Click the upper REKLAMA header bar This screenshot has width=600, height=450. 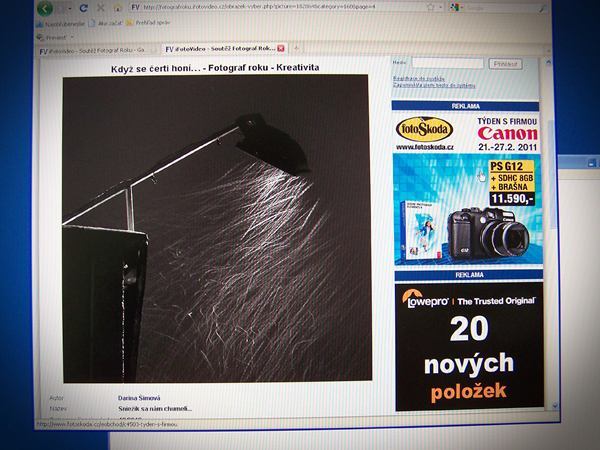[465, 106]
